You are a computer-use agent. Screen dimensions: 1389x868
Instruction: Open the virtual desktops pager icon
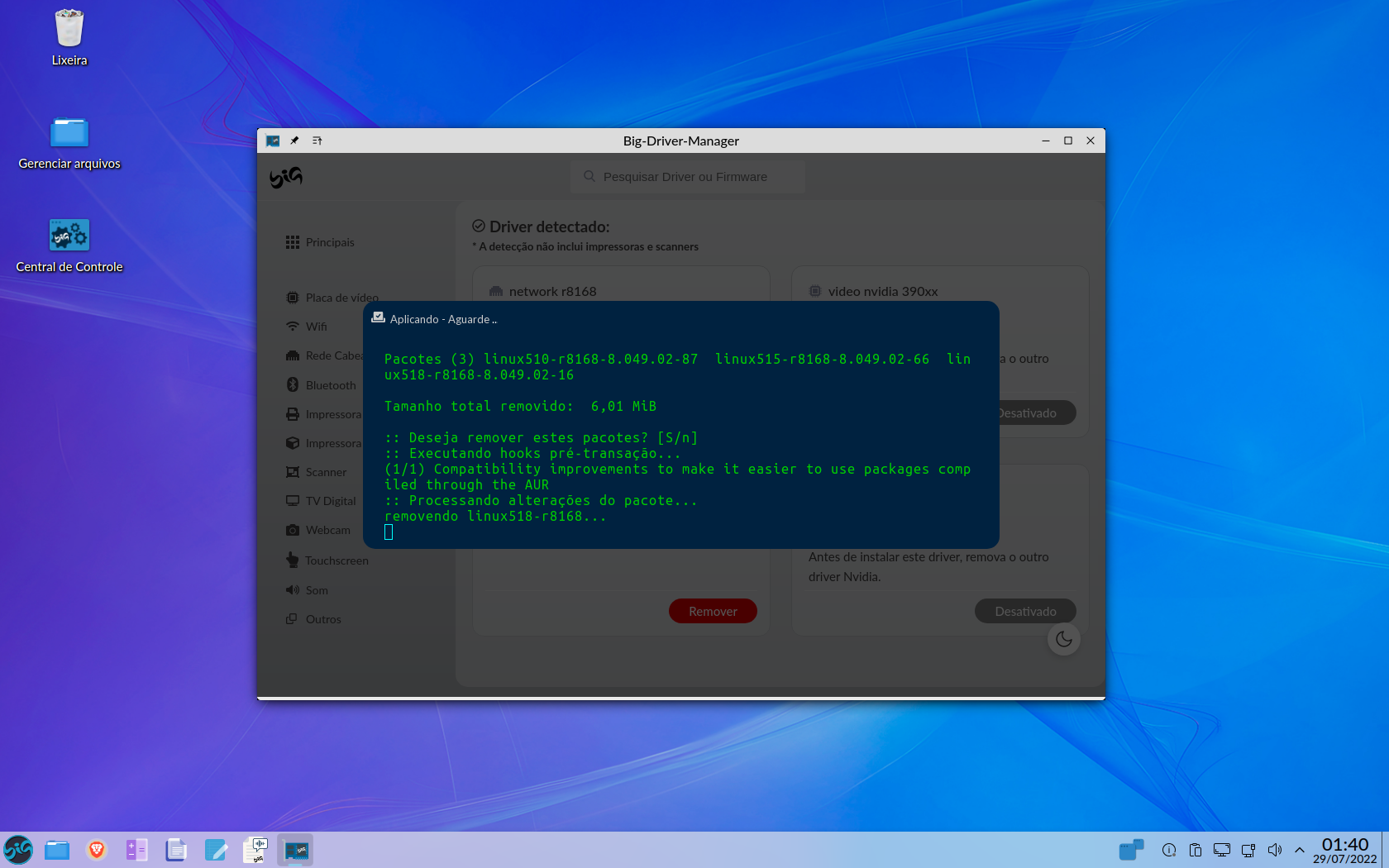point(1131,850)
